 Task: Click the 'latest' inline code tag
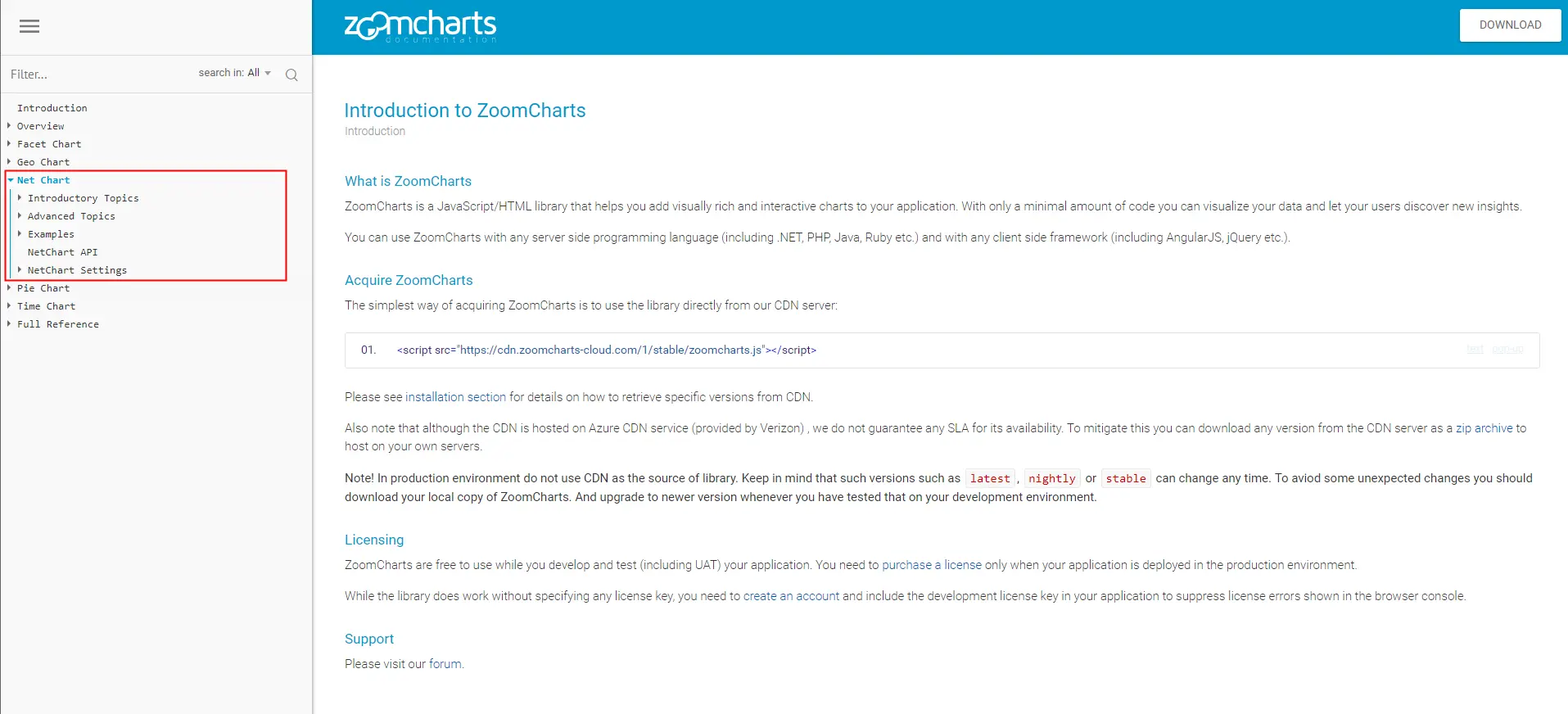click(x=990, y=478)
